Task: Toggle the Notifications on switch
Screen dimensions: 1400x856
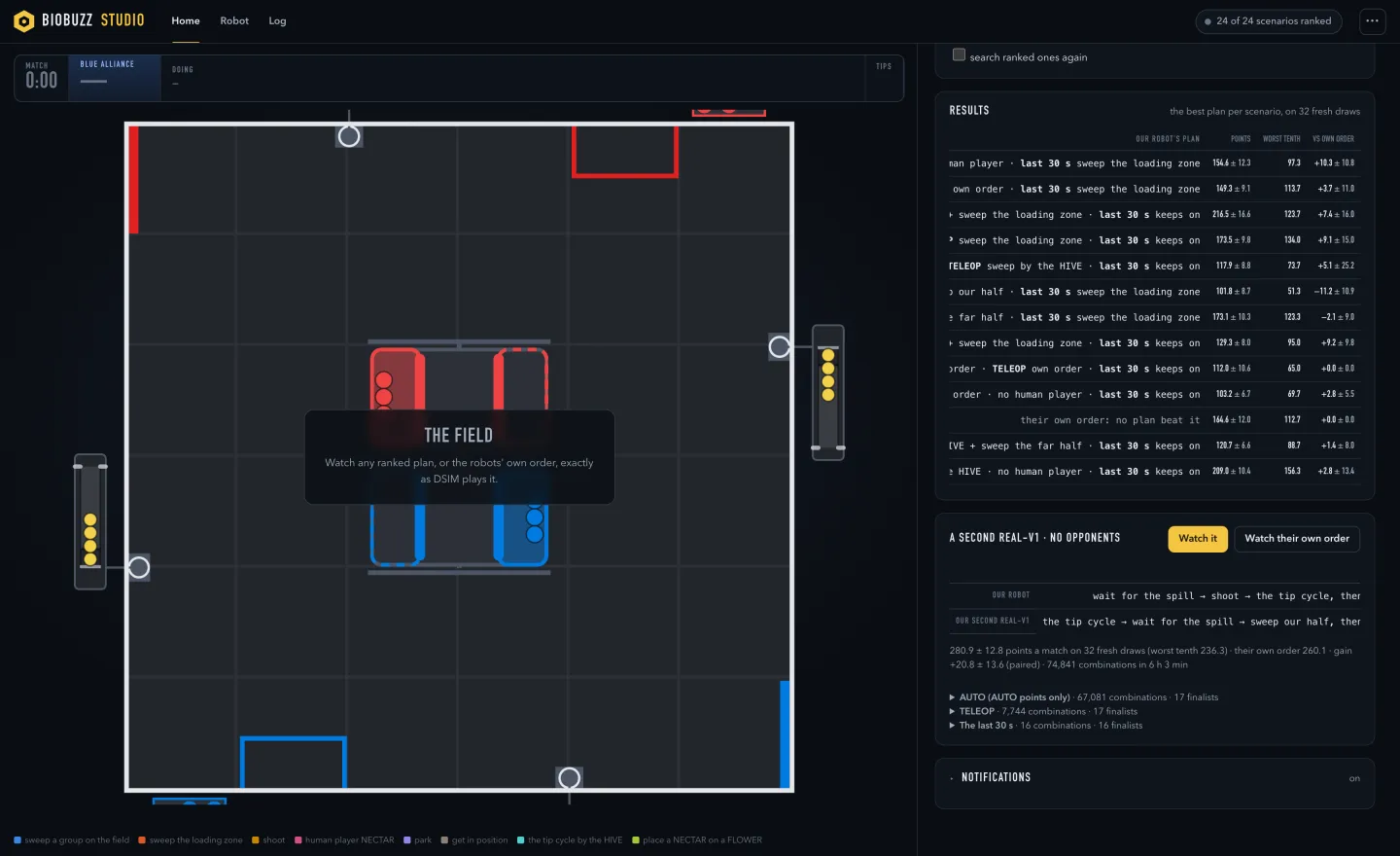Action: (x=1354, y=778)
